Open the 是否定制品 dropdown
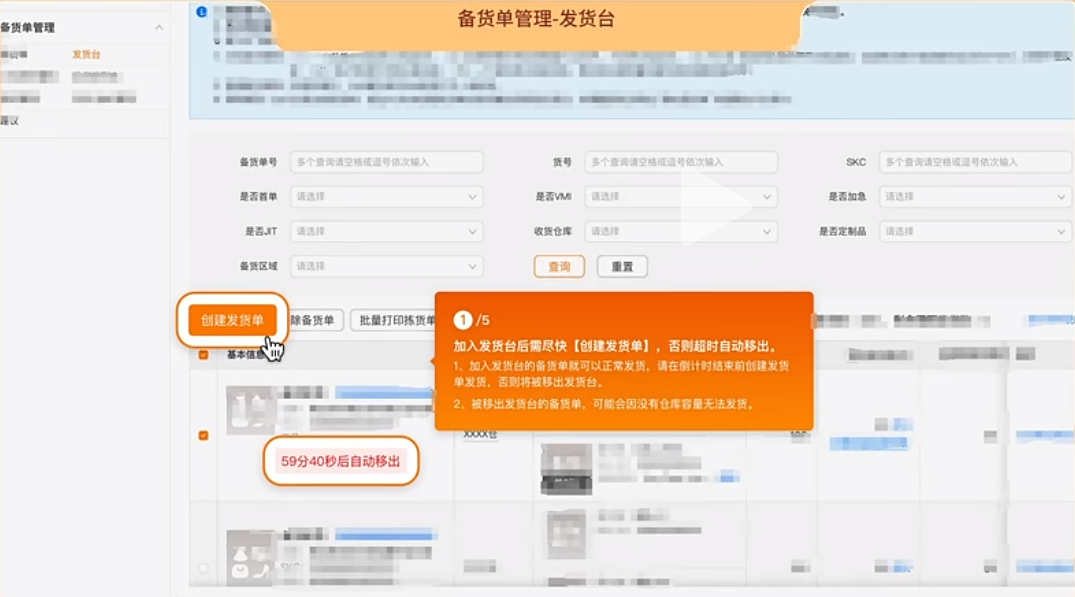This screenshot has height=597, width=1075. (975, 232)
